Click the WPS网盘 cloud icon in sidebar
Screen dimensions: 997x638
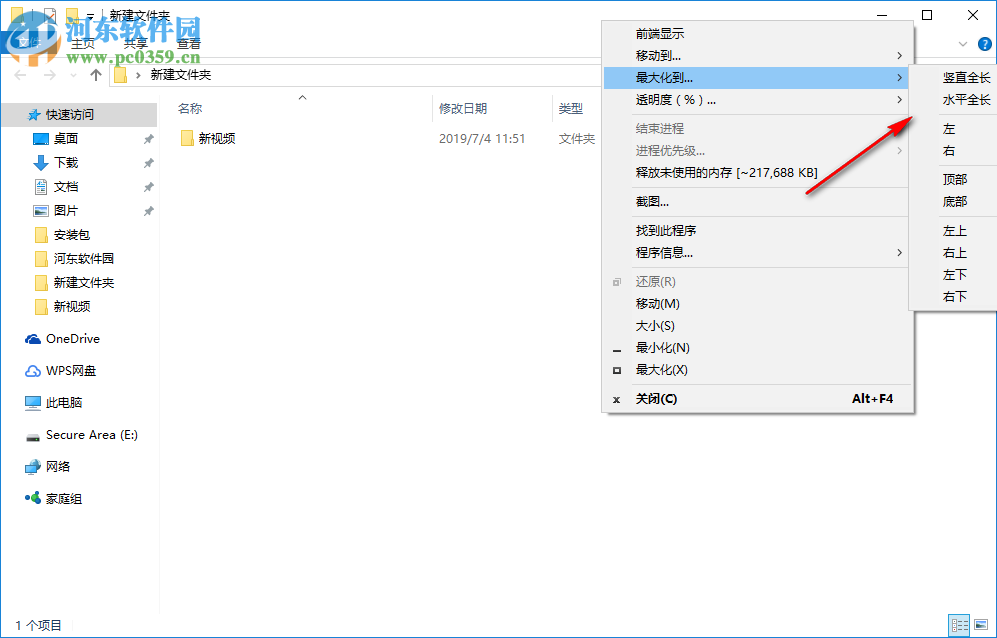coord(33,370)
